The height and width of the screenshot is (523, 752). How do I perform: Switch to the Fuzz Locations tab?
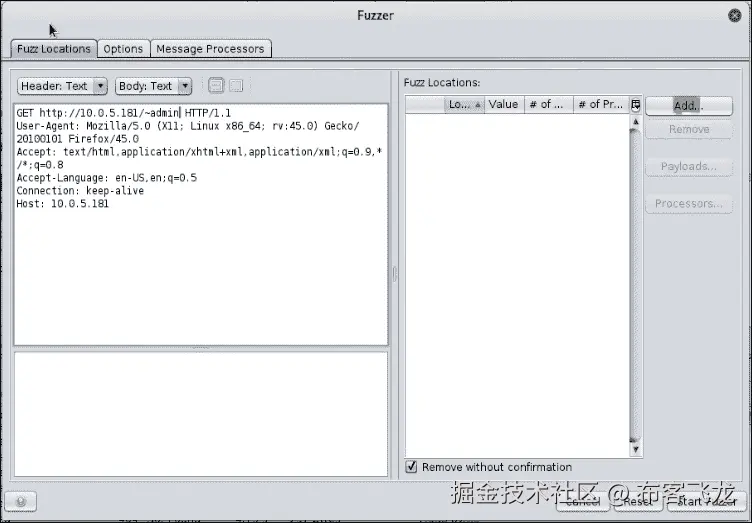click(54, 49)
